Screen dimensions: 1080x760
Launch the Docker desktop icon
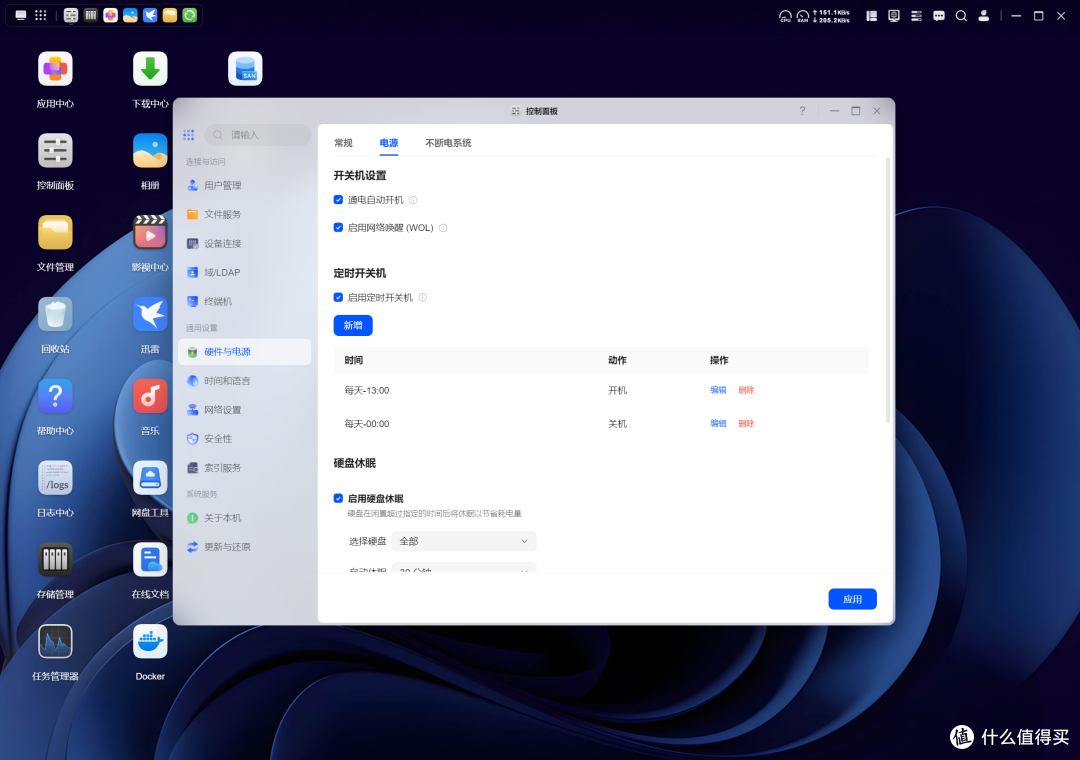click(x=150, y=642)
